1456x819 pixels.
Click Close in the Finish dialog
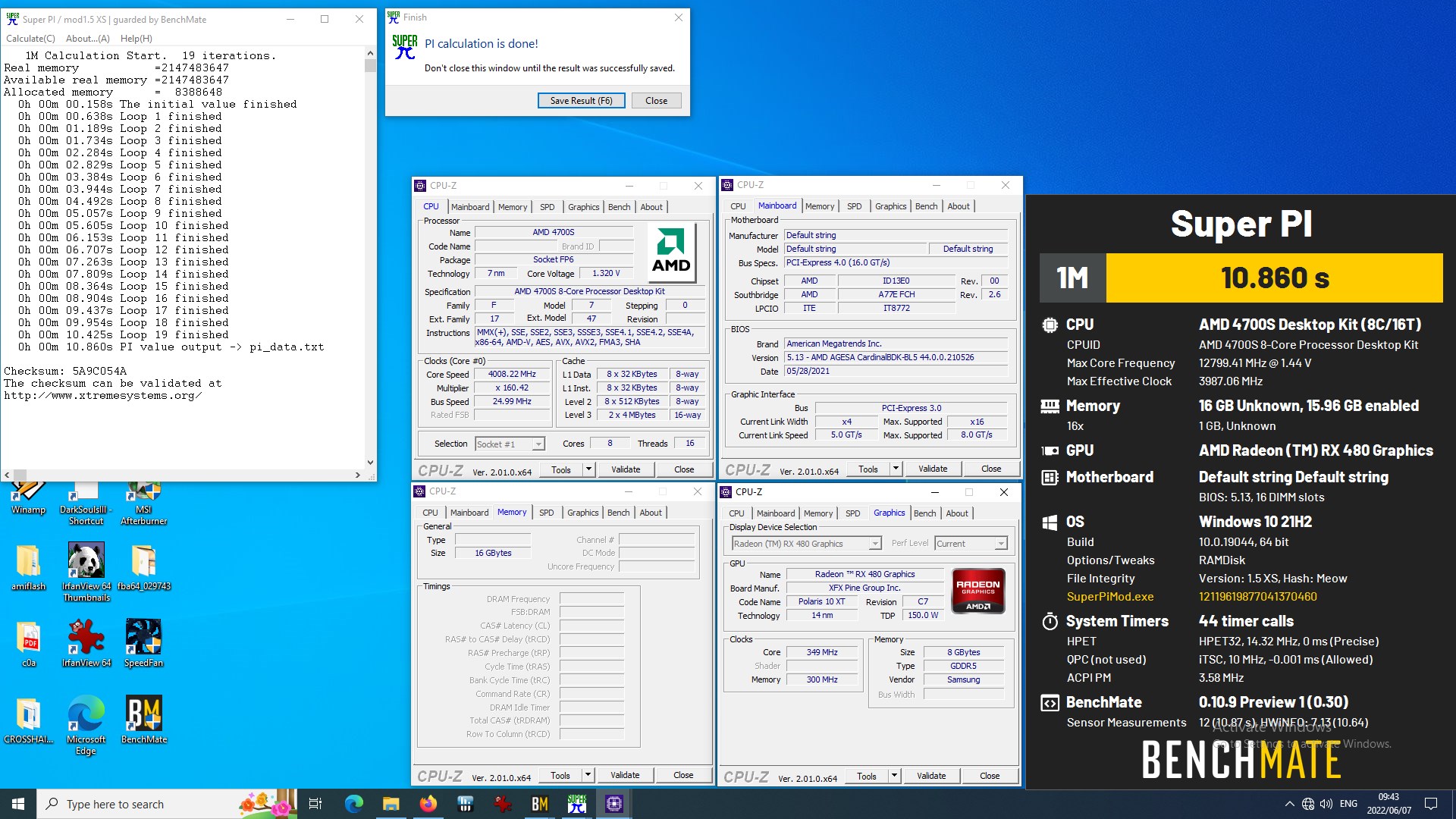tap(656, 101)
